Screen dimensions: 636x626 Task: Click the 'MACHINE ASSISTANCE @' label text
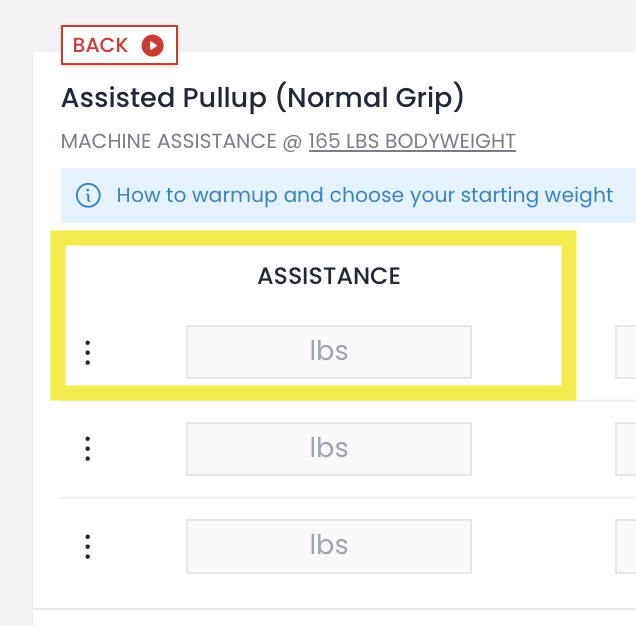click(x=181, y=141)
